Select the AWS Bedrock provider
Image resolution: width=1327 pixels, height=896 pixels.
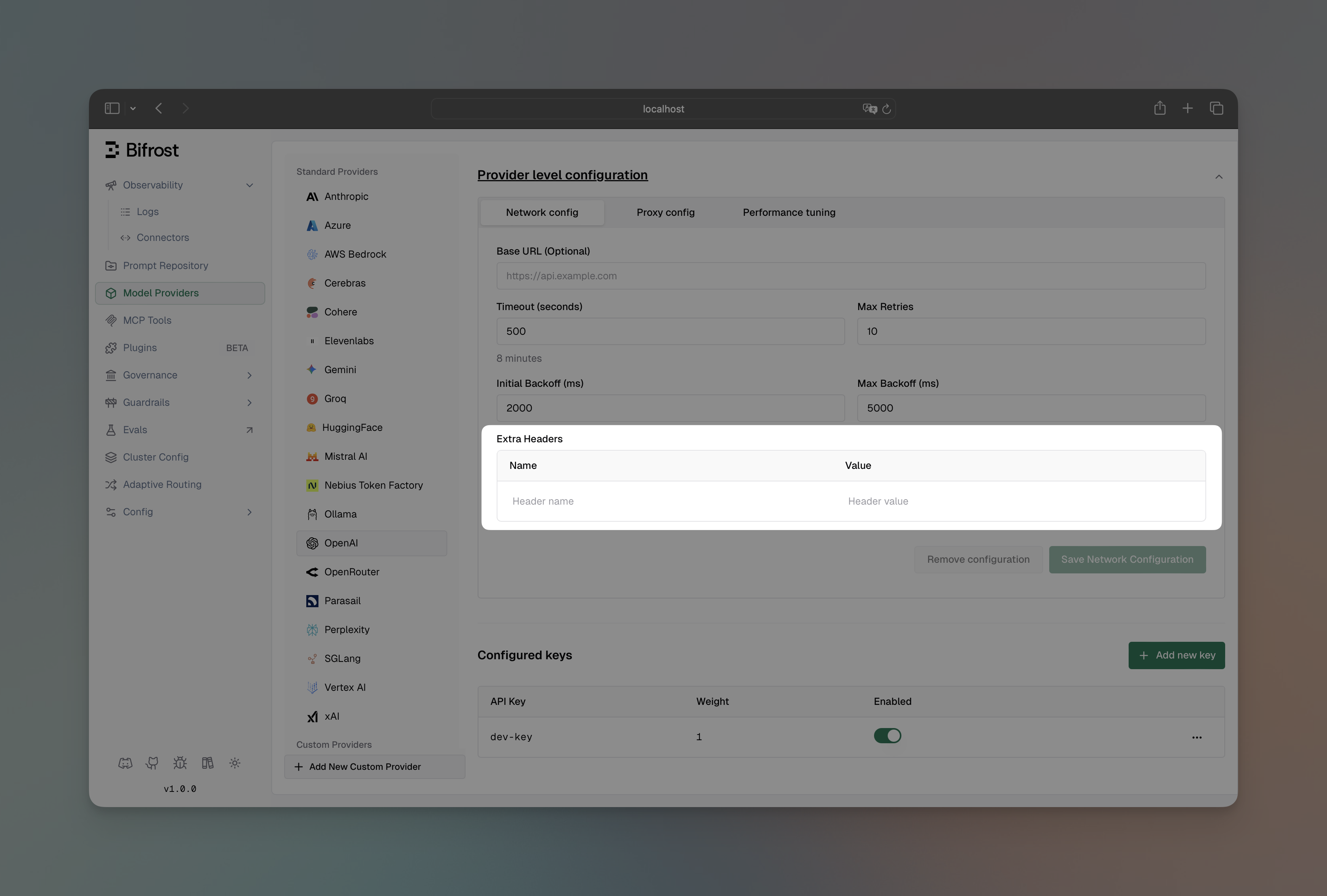pyautogui.click(x=371, y=254)
